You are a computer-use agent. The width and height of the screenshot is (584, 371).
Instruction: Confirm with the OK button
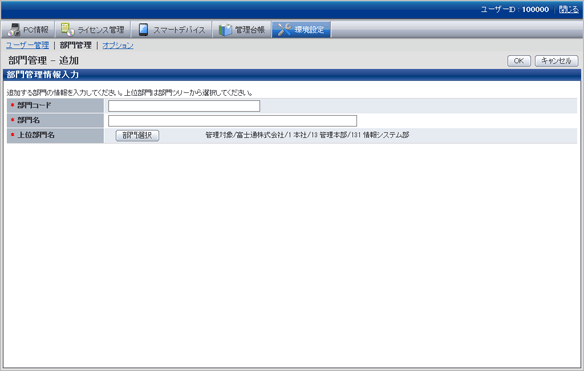coord(519,61)
